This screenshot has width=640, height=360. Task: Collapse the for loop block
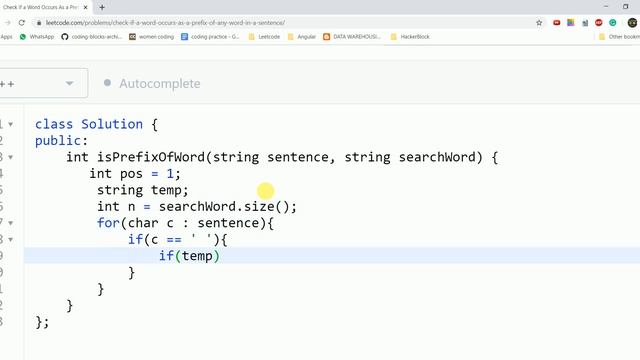[x=11, y=223]
